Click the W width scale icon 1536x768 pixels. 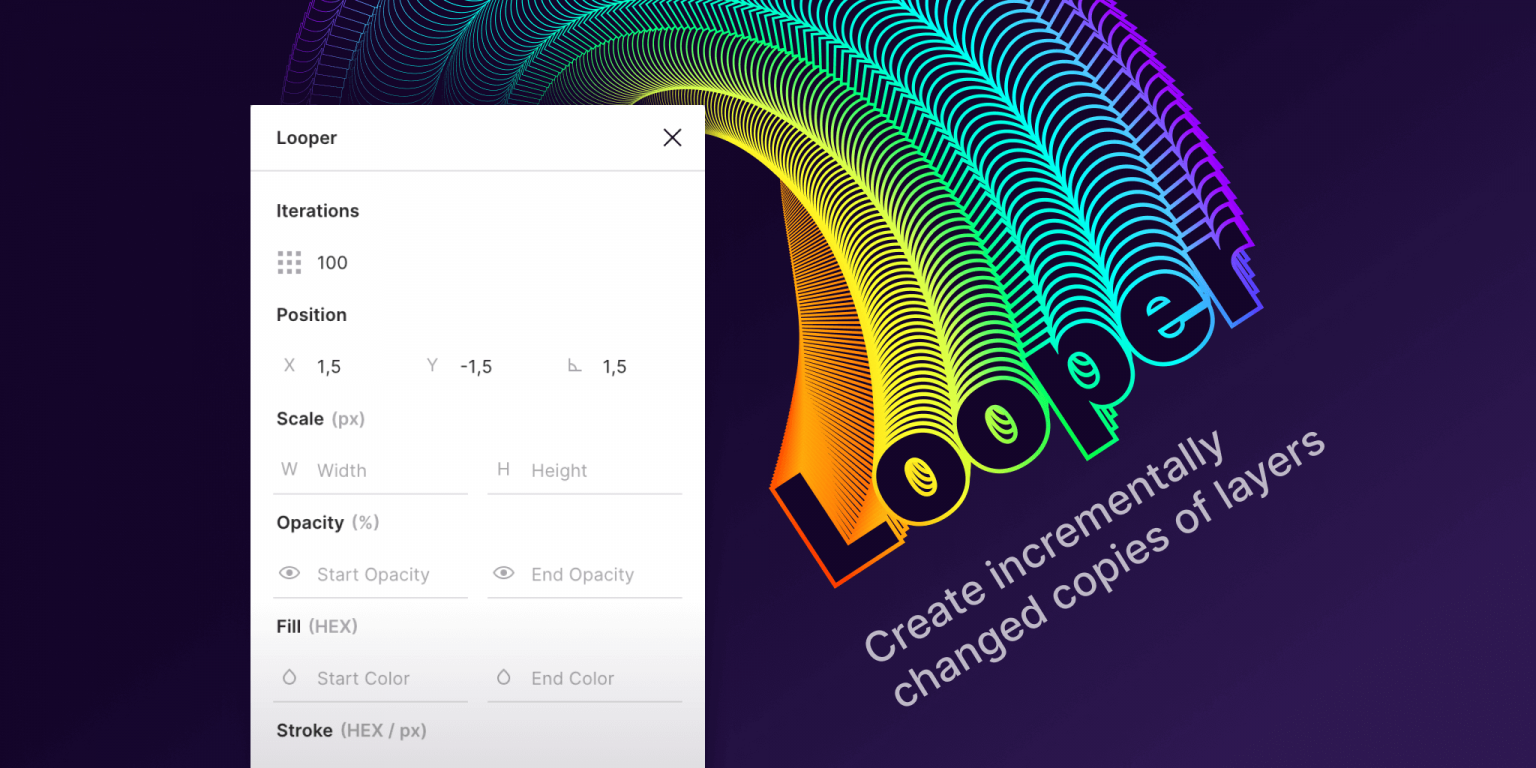tap(289, 469)
